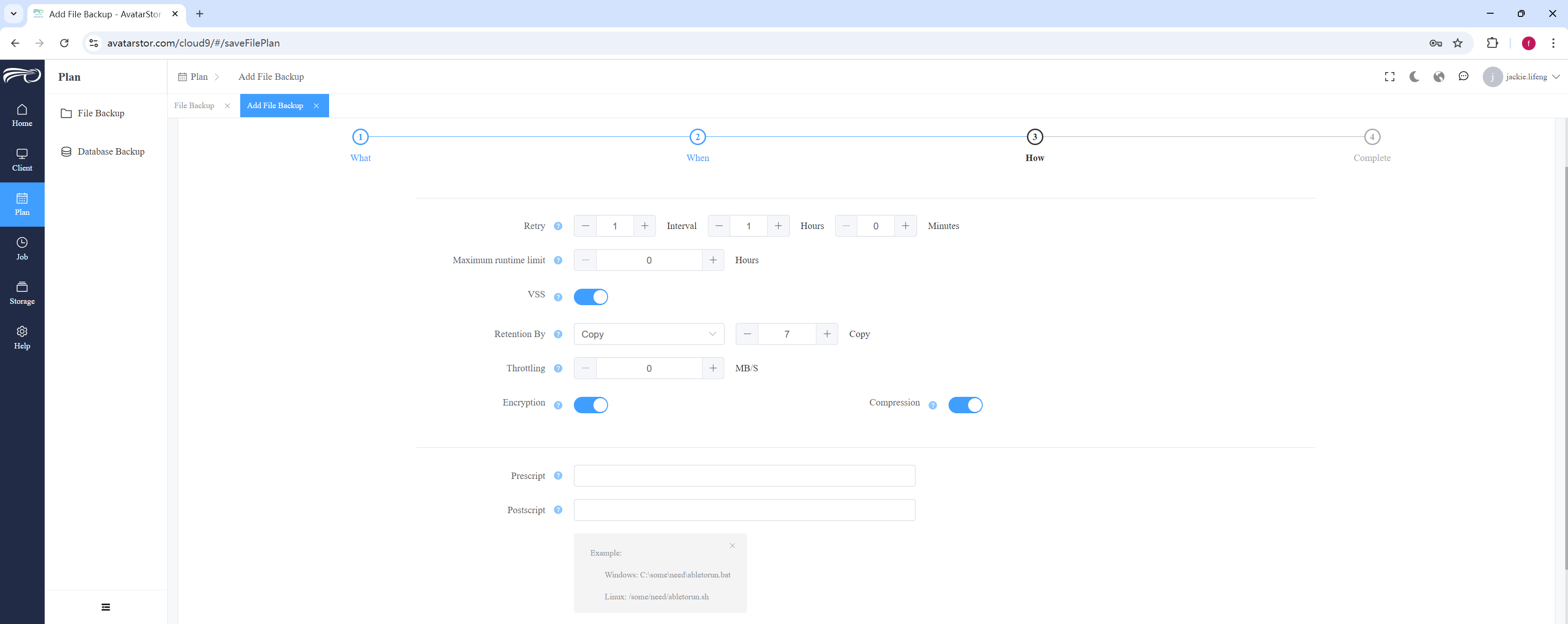Increase the Retry count with plus button

645,226
